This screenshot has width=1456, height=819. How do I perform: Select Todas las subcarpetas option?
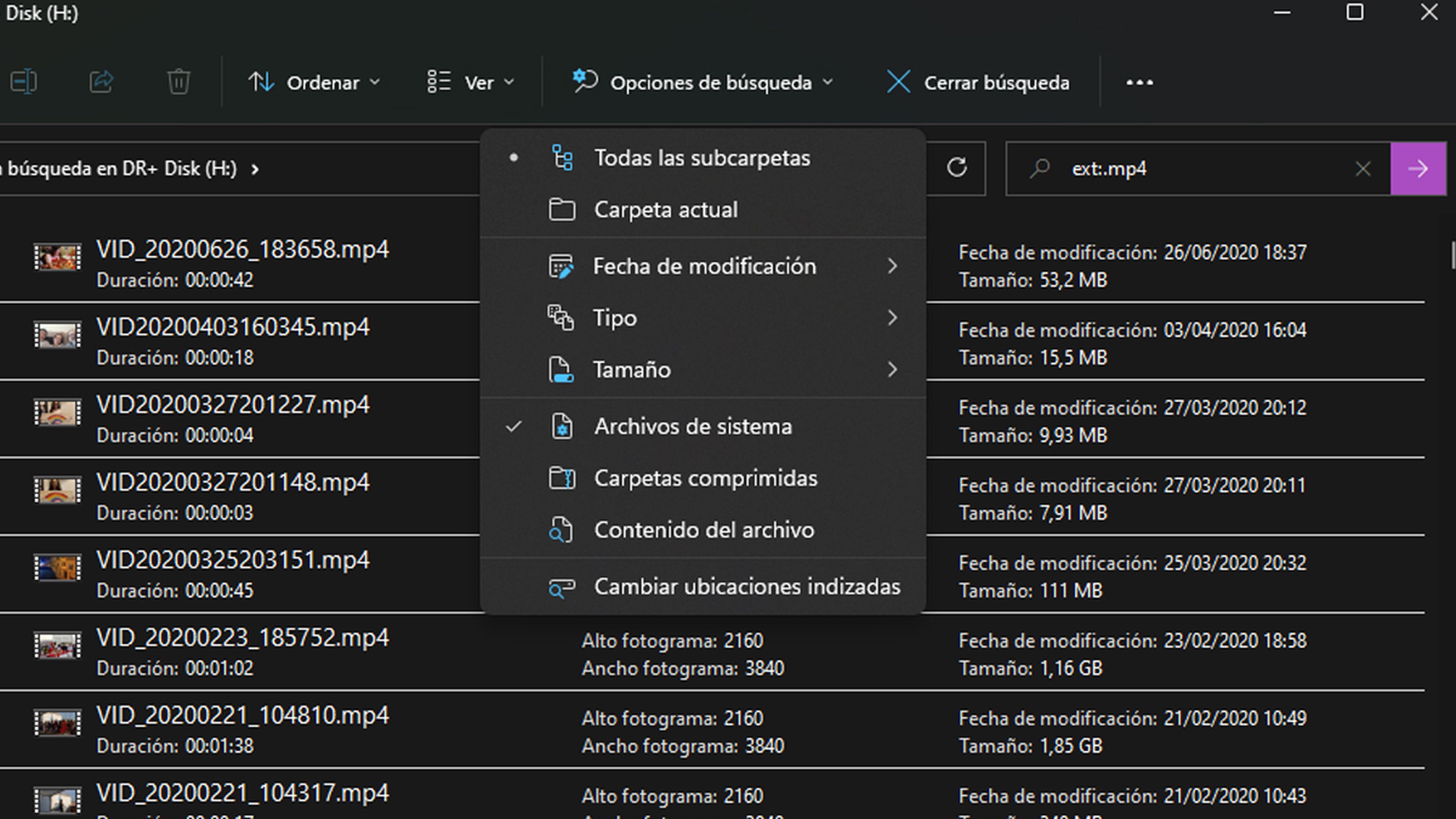(x=701, y=158)
